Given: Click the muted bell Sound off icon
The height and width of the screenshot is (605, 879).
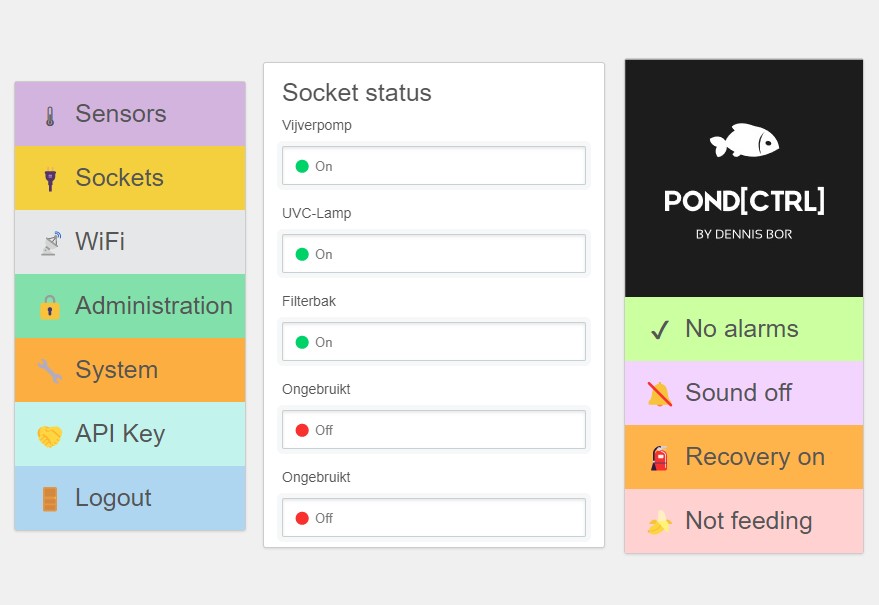Looking at the screenshot, I should point(659,394).
